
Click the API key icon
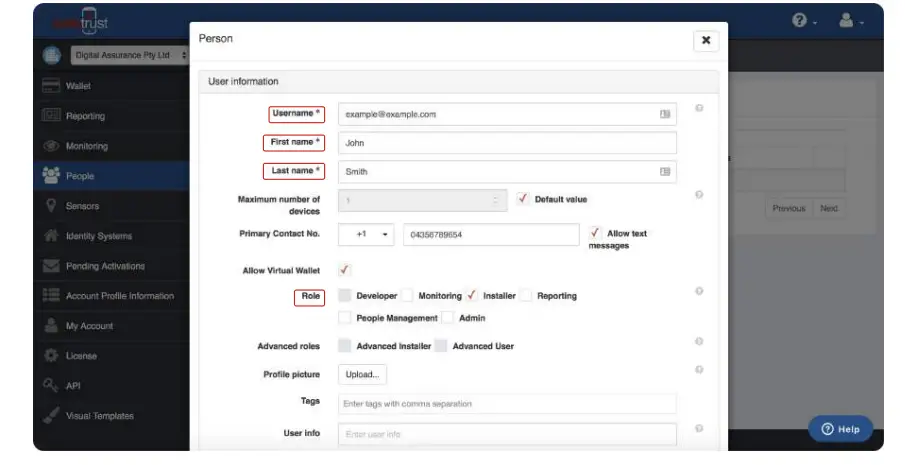click(51, 386)
